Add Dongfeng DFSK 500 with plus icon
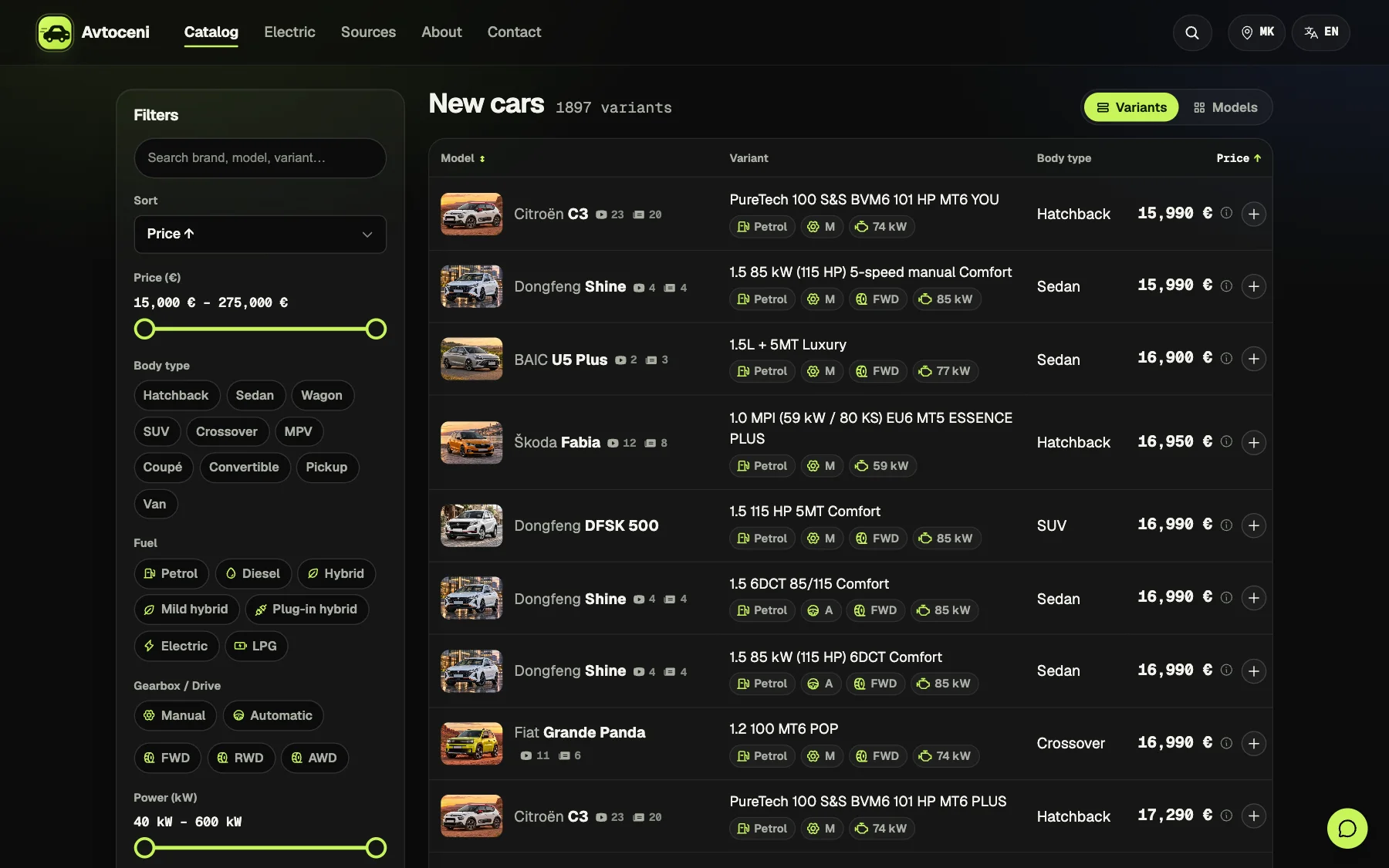Screen dimensions: 1389x868 click(1254, 525)
